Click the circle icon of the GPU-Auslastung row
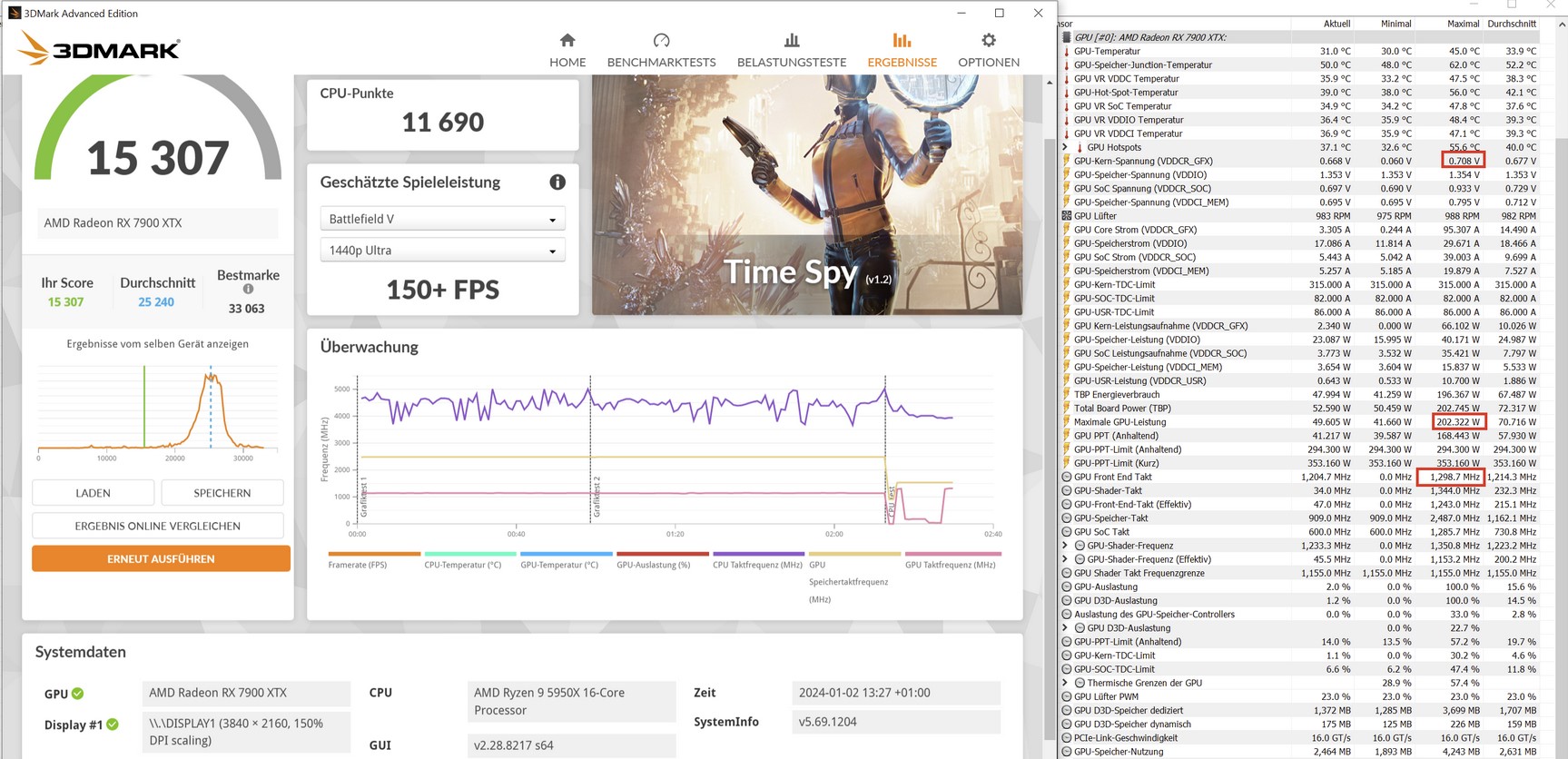Viewport: 1568px width, 759px height. 1067,586
